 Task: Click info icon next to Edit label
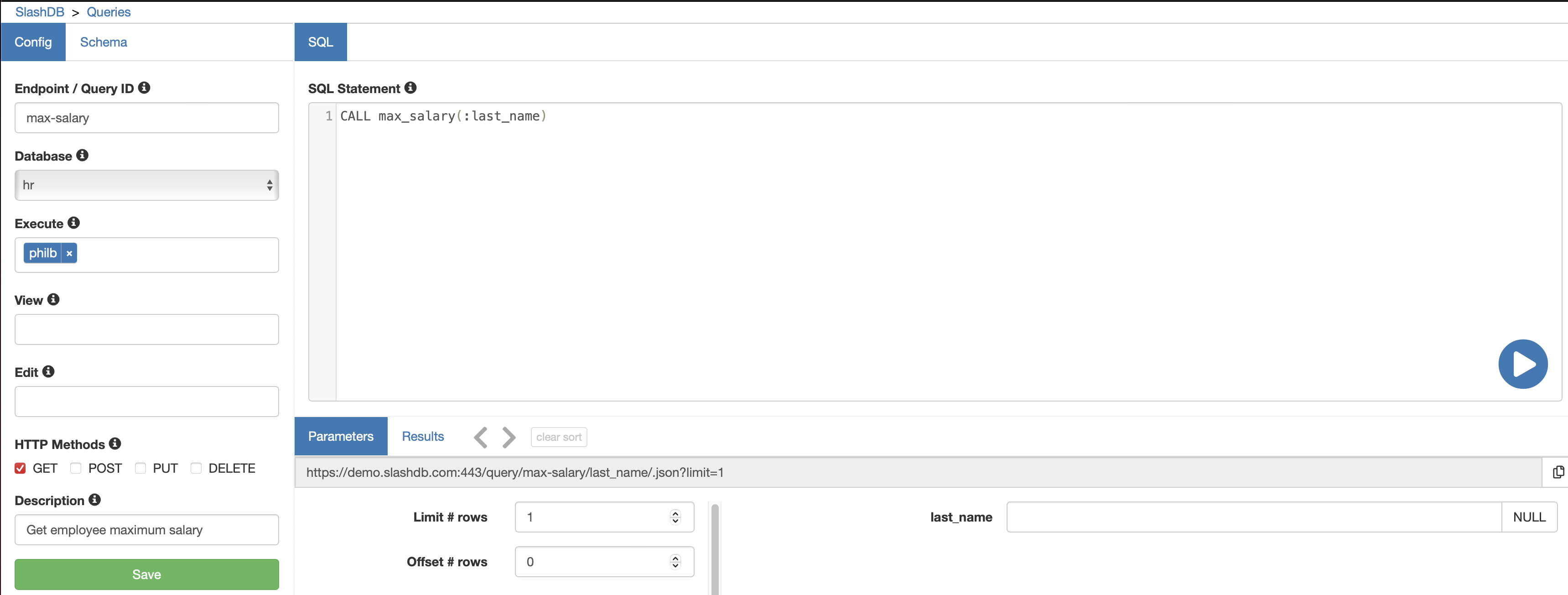tap(49, 371)
